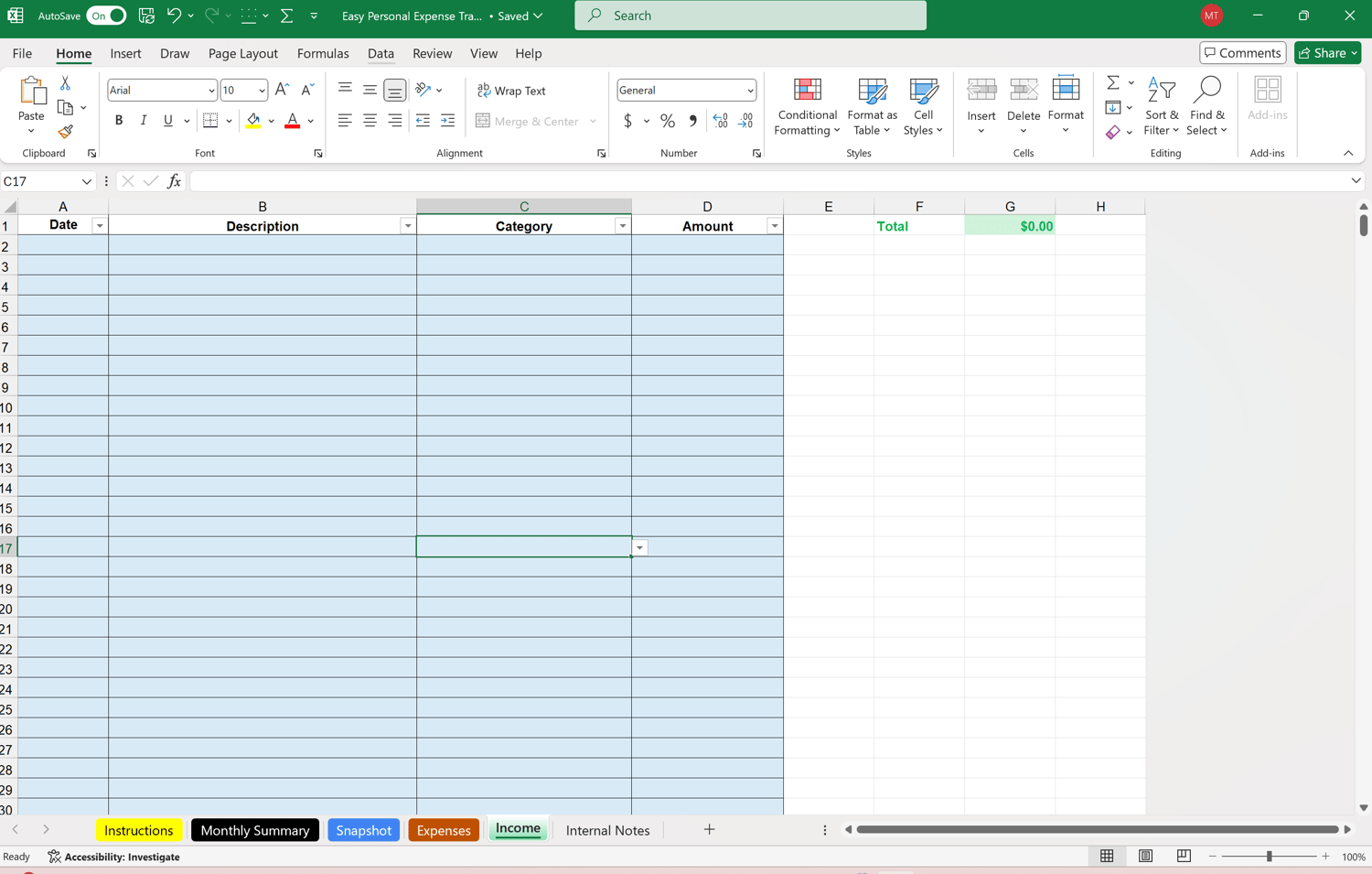The image size is (1372, 874).
Task: Switch to the Formulas ribbon tab
Action: click(323, 53)
